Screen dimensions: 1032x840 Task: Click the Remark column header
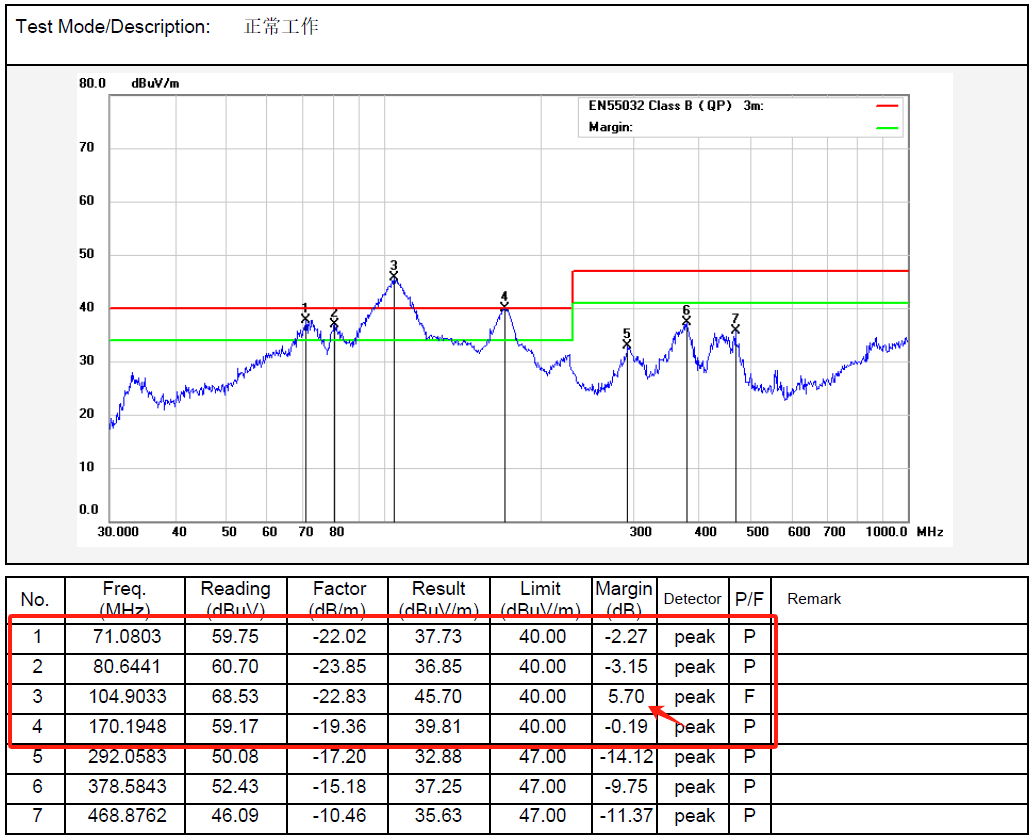point(814,599)
